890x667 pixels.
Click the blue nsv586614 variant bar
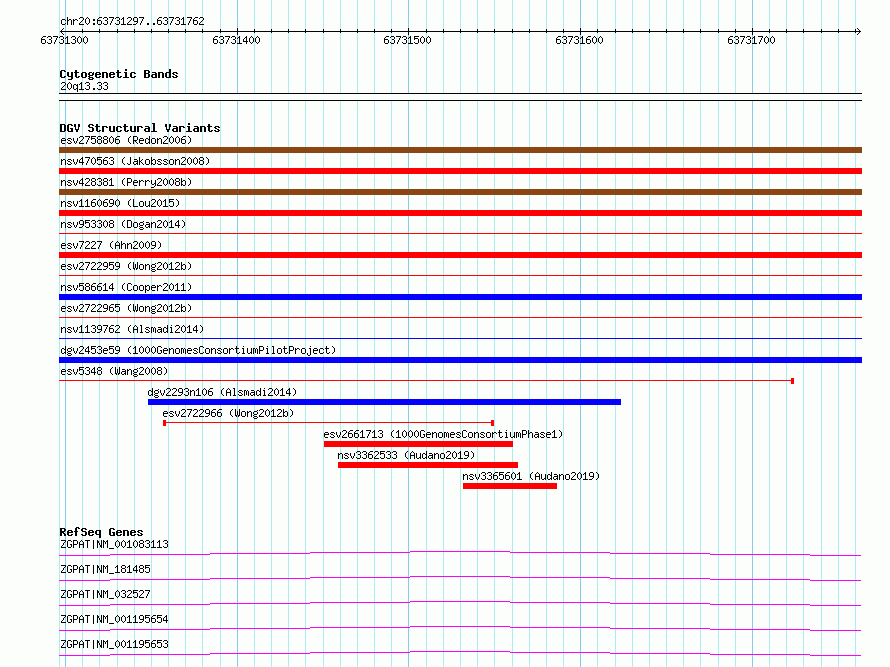pos(460,297)
